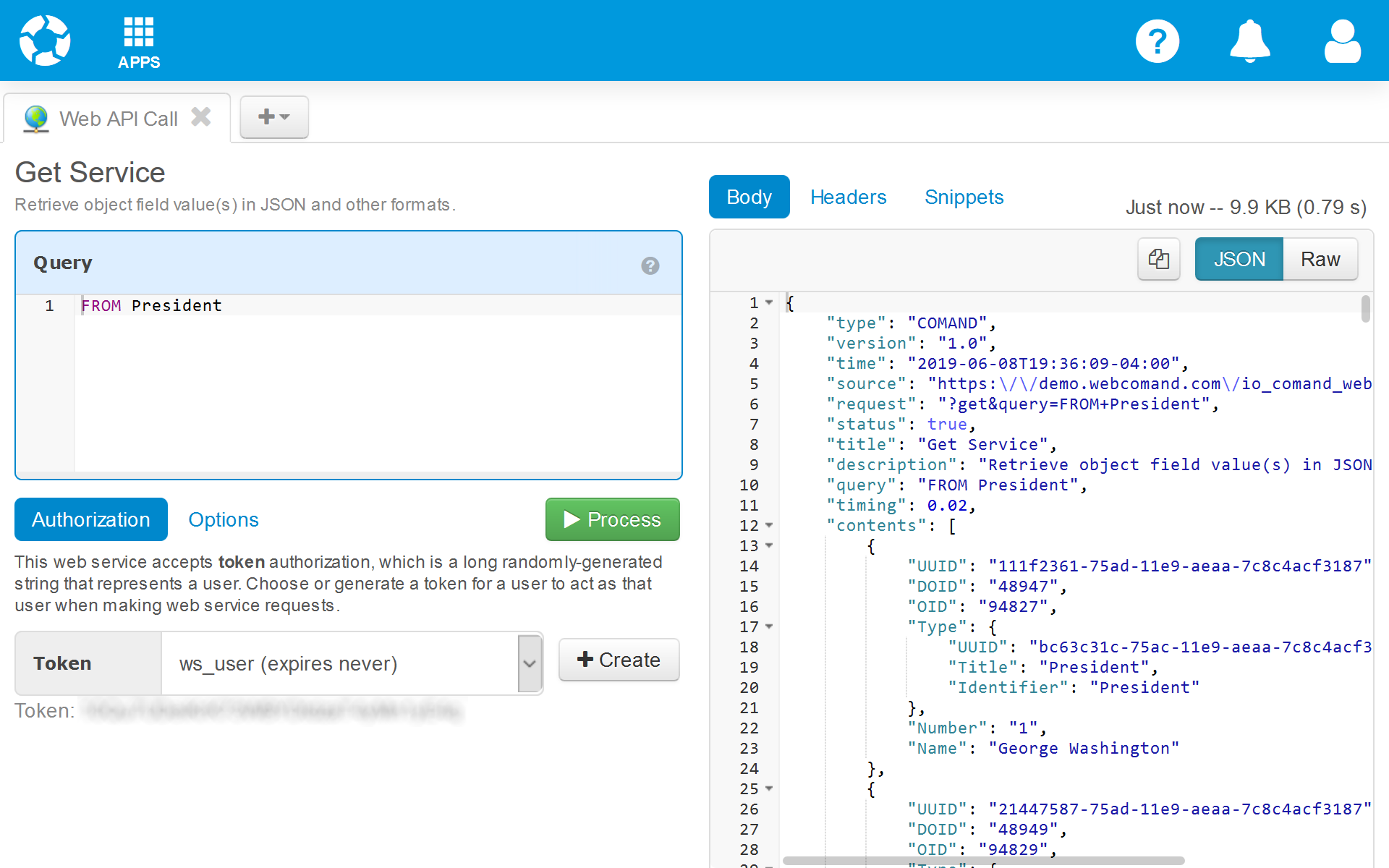This screenshot has width=1389, height=868.
Task: Switch the response view to JSON format
Action: pos(1239,259)
